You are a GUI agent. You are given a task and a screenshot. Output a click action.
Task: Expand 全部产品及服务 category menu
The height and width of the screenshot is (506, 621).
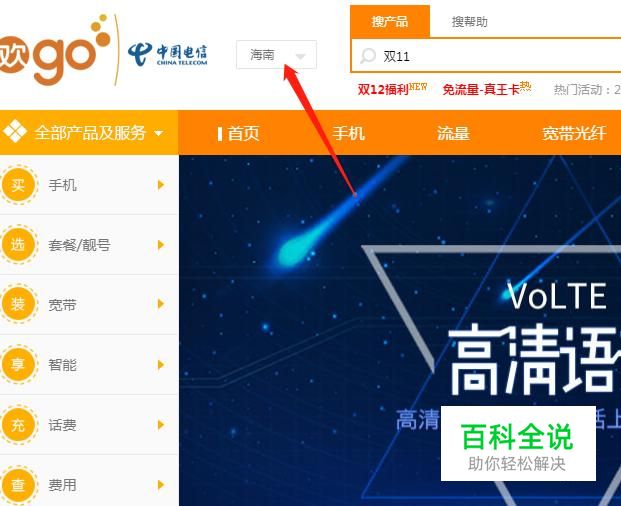(x=89, y=133)
